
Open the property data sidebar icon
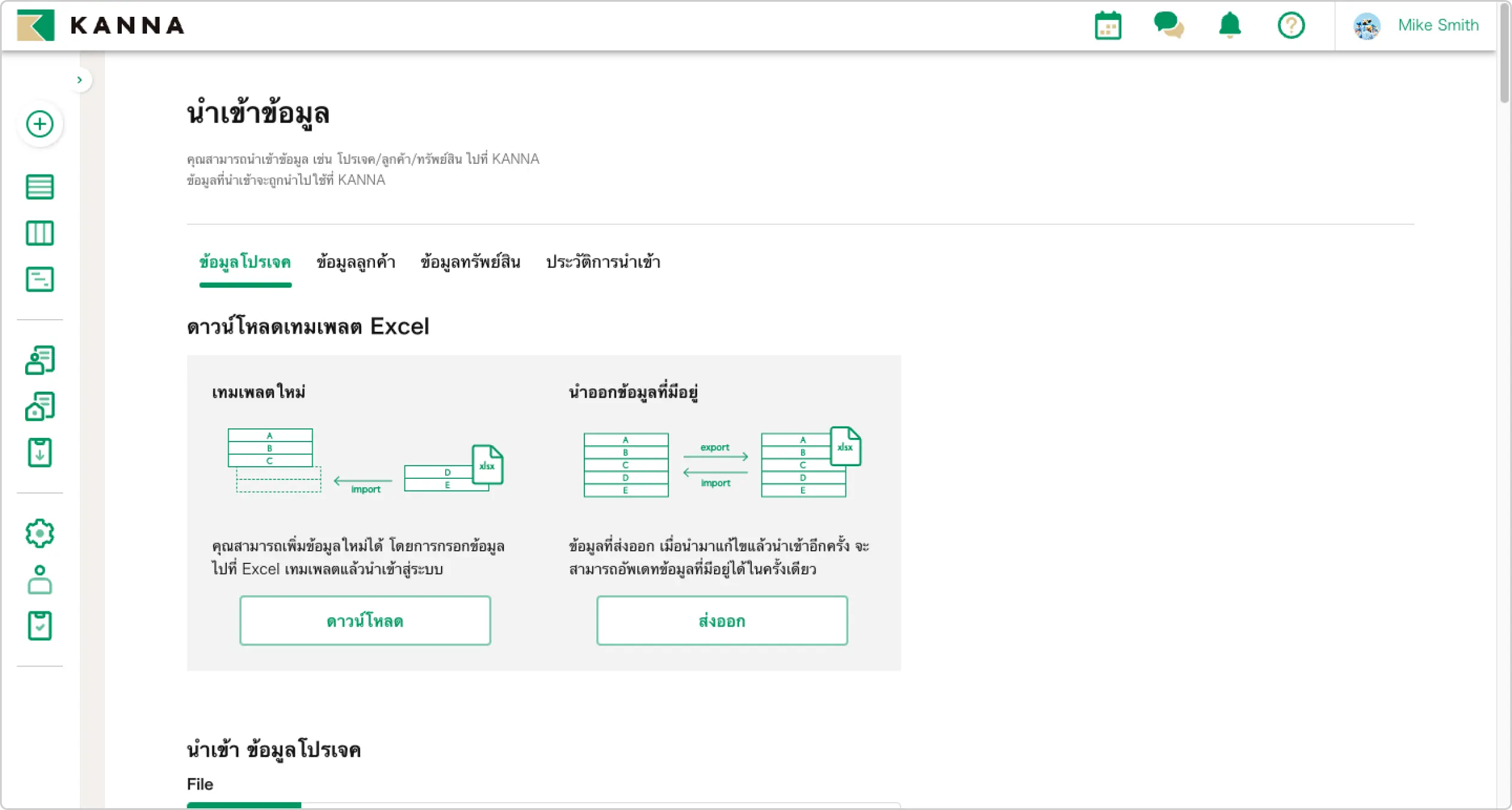point(40,406)
